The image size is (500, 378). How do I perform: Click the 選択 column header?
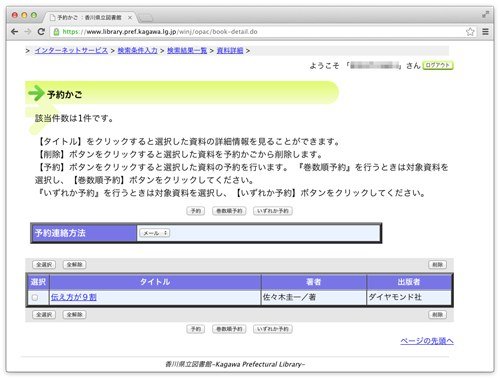click(38, 282)
